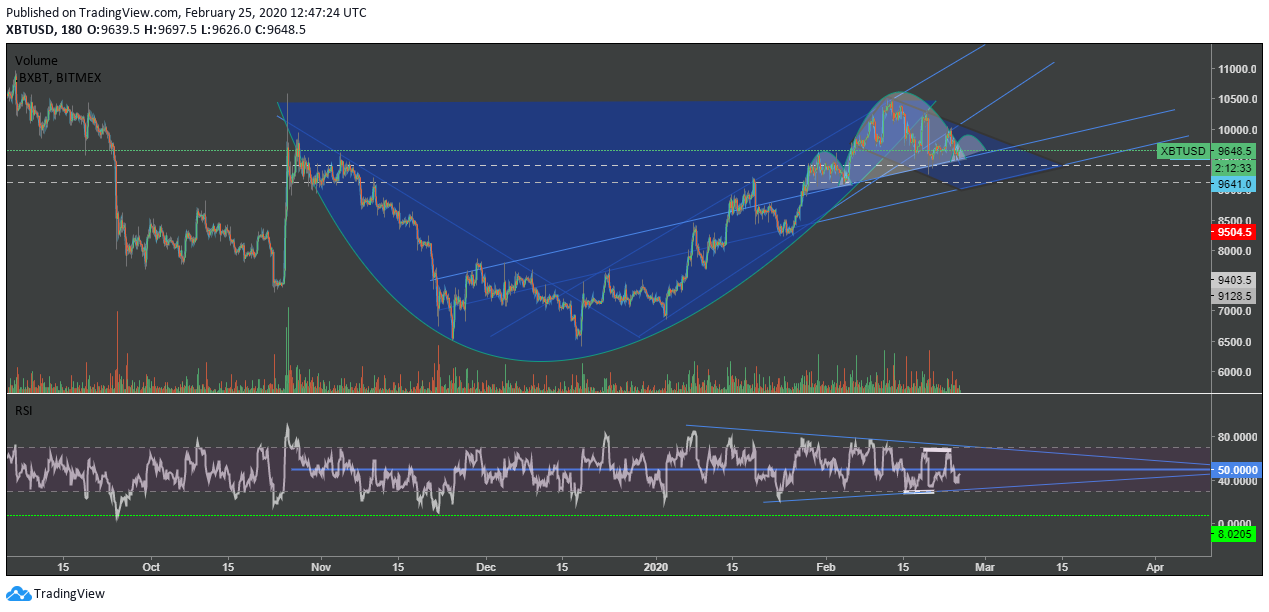This screenshot has width=1269, height=612.
Task: Click the Apr label on the time axis
Action: 1155,565
